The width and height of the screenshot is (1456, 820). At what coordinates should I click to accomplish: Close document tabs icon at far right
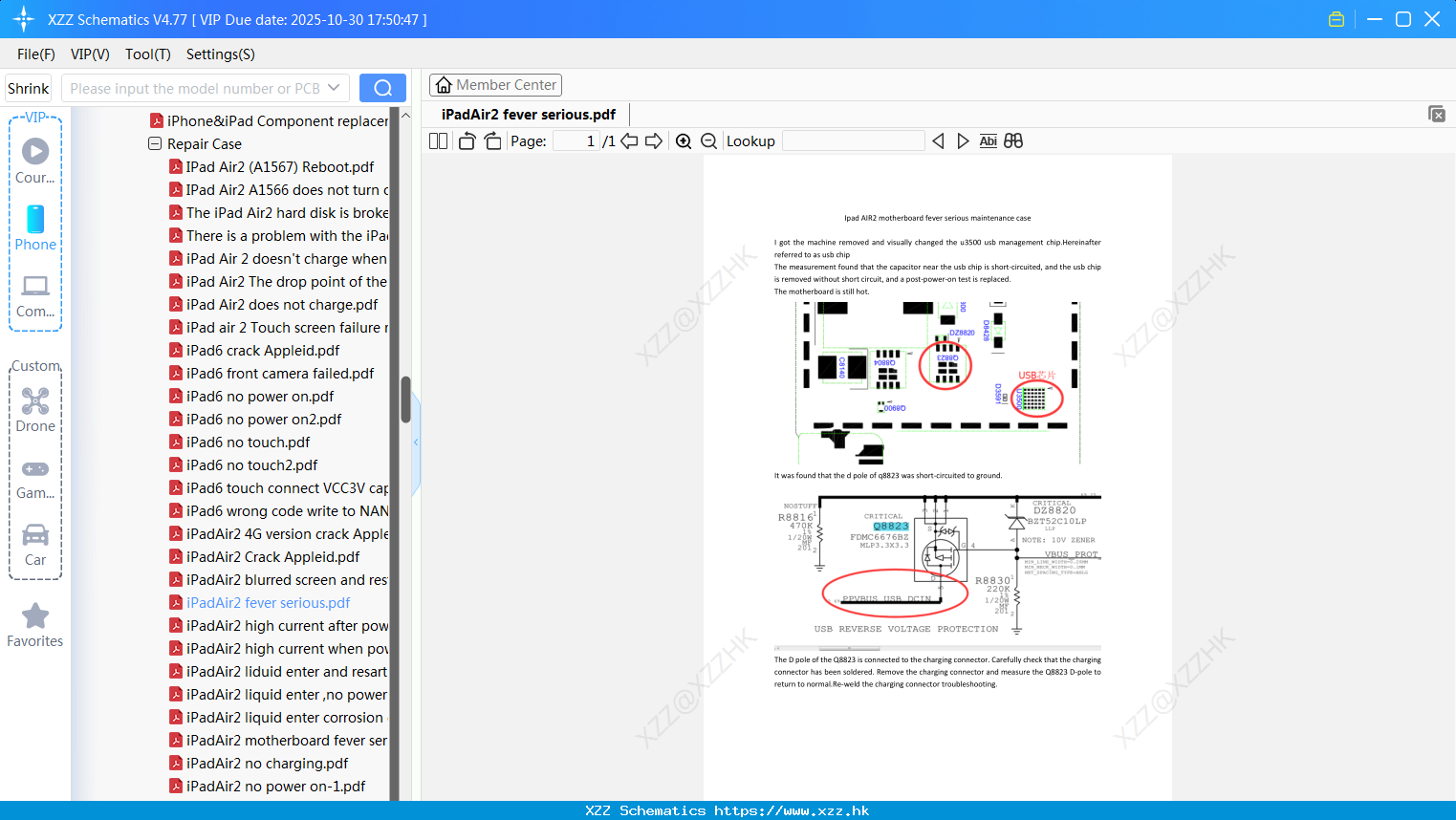(x=1437, y=114)
